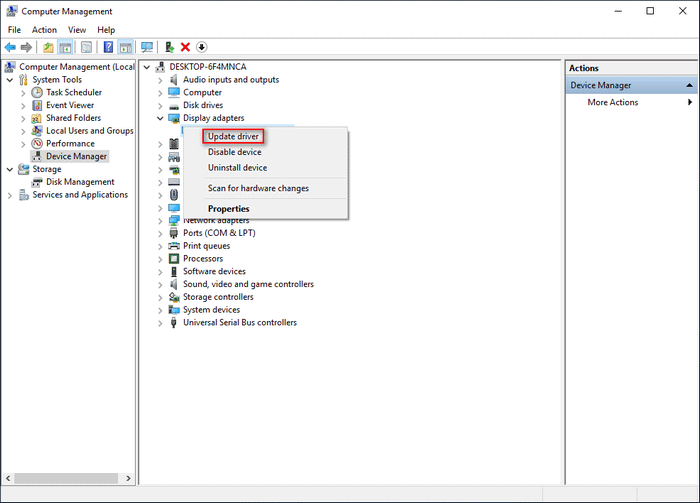Toggle Show/Hide Action Pane toolbar icon
The width and height of the screenshot is (700, 503).
pyautogui.click(x=126, y=47)
